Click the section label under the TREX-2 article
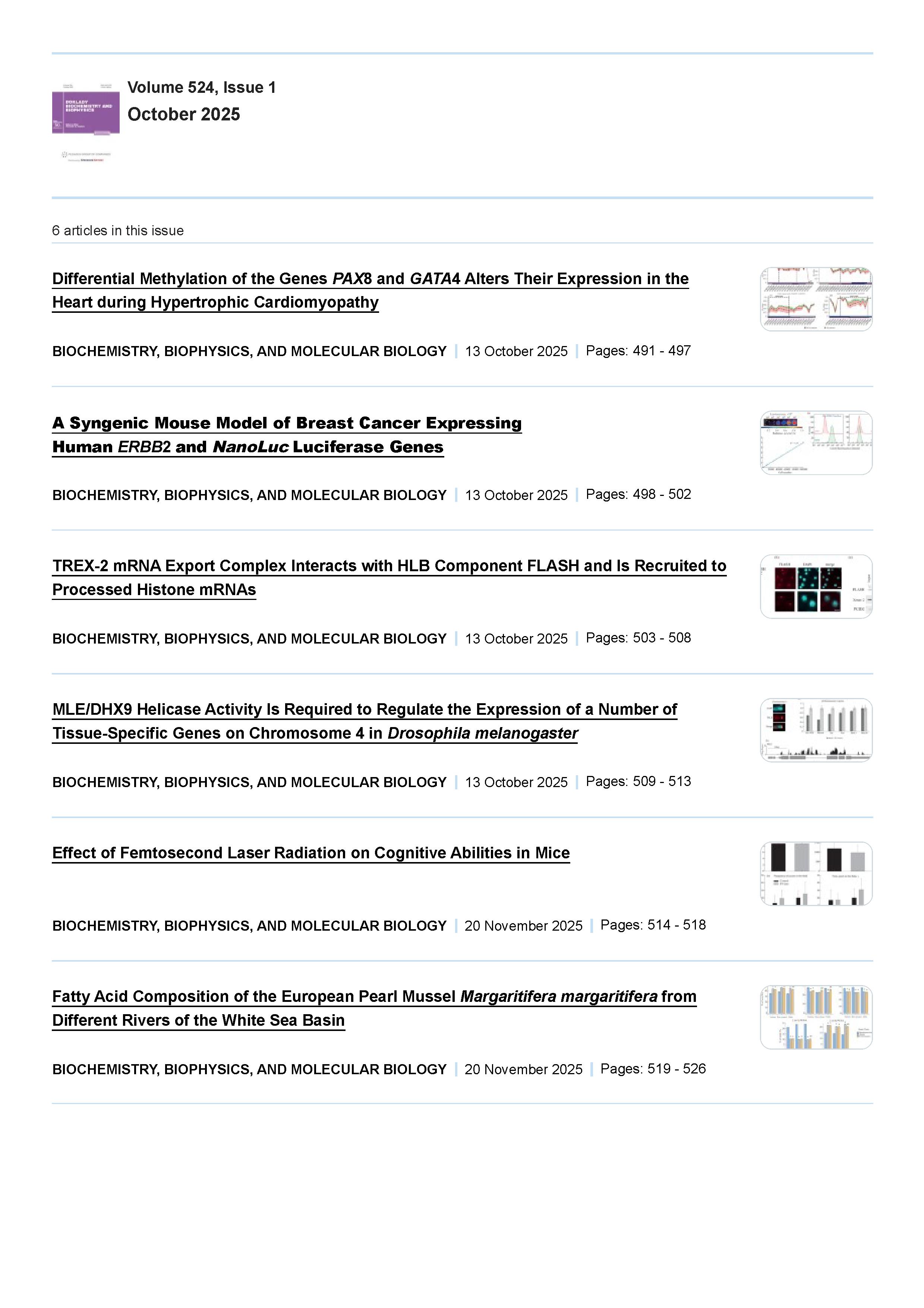 pyautogui.click(x=249, y=639)
